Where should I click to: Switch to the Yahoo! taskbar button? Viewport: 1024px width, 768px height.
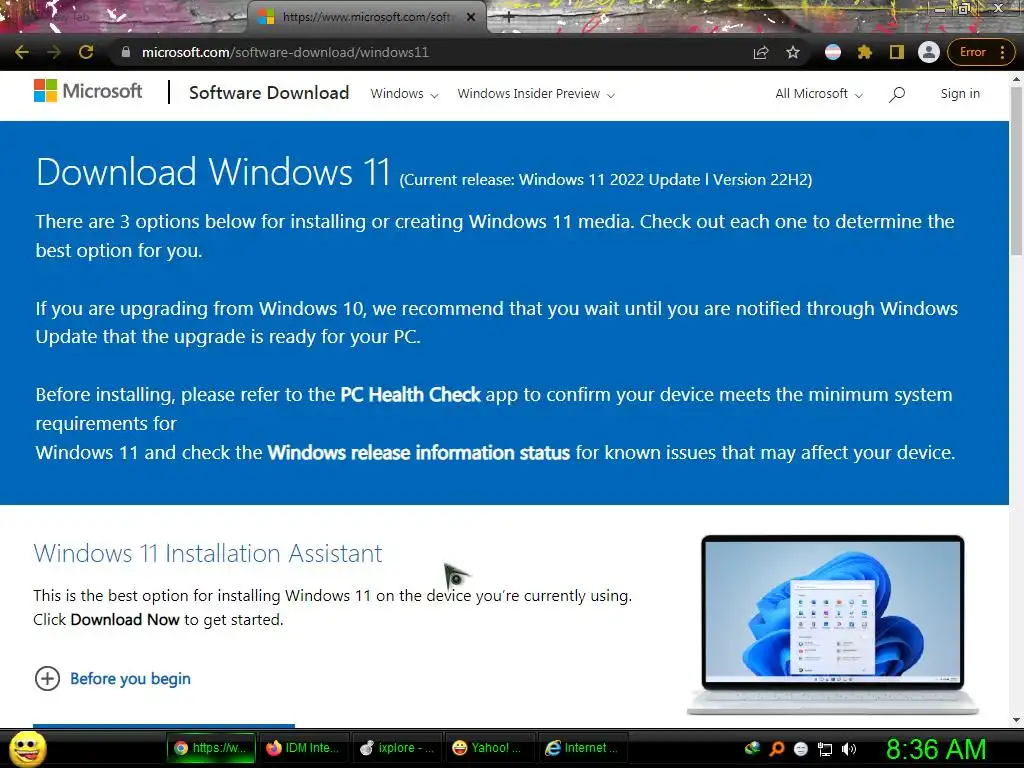(488, 748)
